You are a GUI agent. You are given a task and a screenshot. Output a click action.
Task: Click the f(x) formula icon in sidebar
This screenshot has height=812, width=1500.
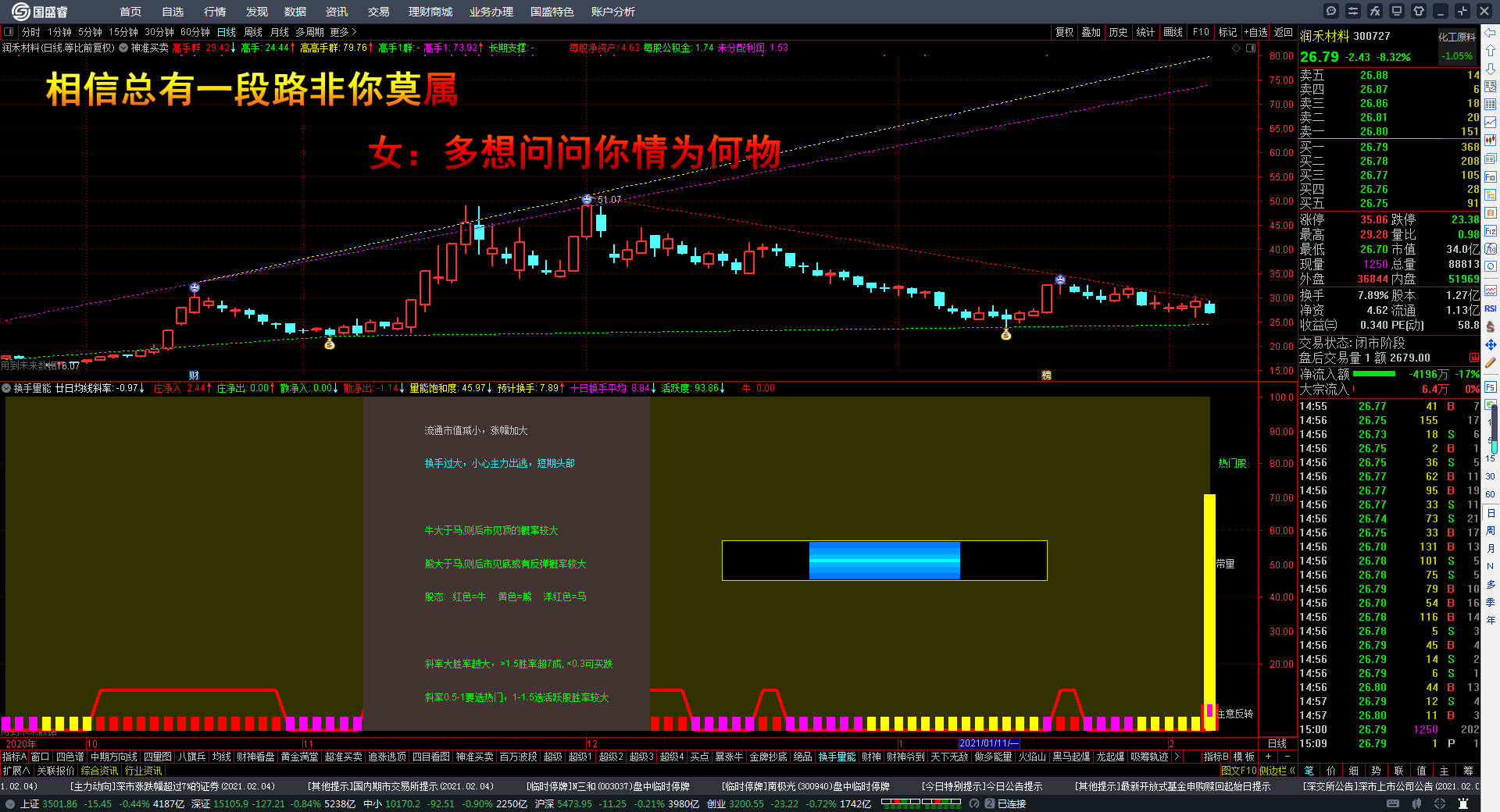pyautogui.click(x=1491, y=249)
